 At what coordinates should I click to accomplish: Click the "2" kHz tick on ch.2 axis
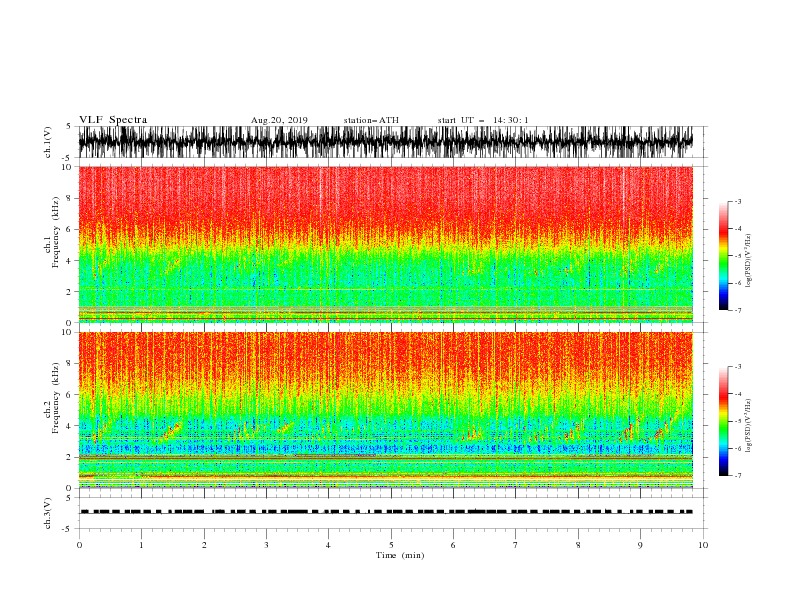(x=70, y=457)
